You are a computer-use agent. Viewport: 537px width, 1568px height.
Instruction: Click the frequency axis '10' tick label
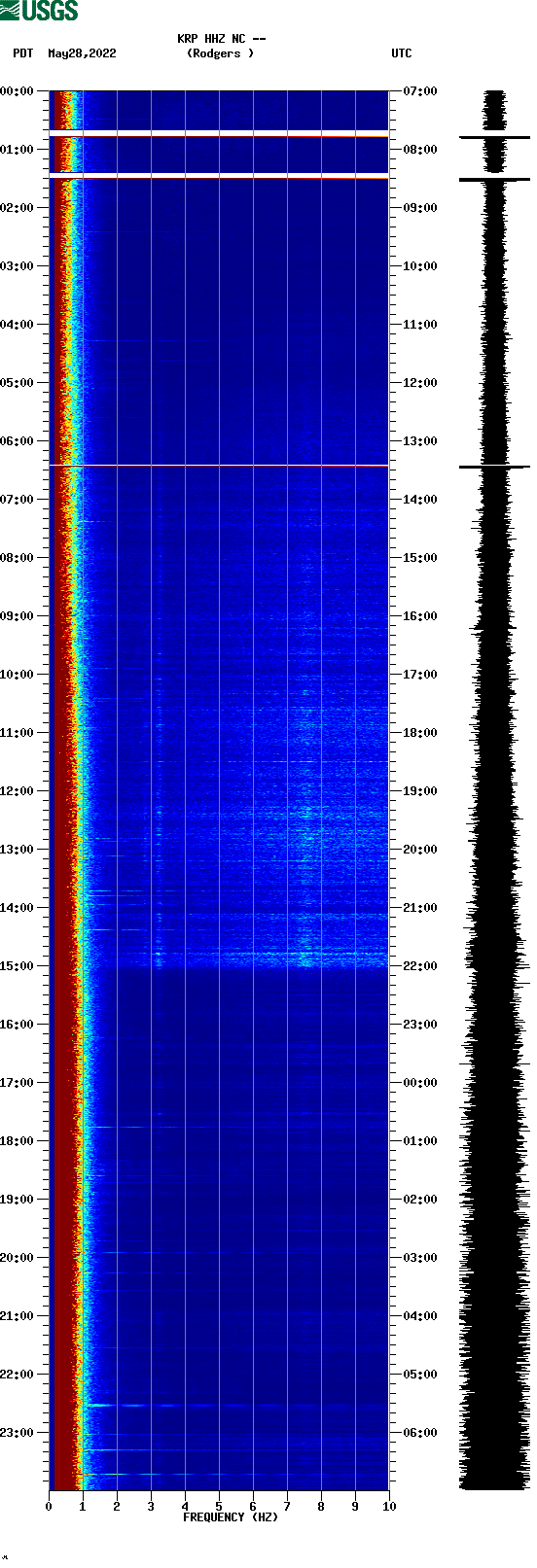point(389,1507)
